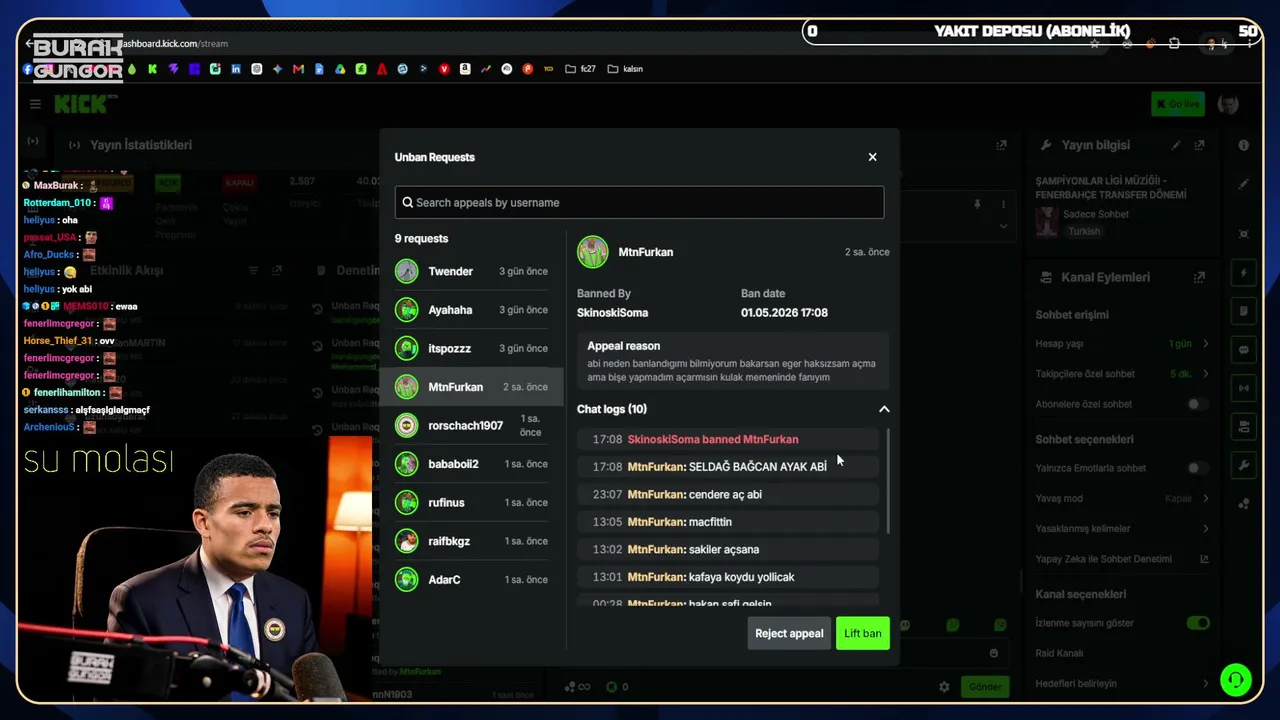
Task: Toggle Abonelere özel sohbet switch
Action: tap(1196, 404)
